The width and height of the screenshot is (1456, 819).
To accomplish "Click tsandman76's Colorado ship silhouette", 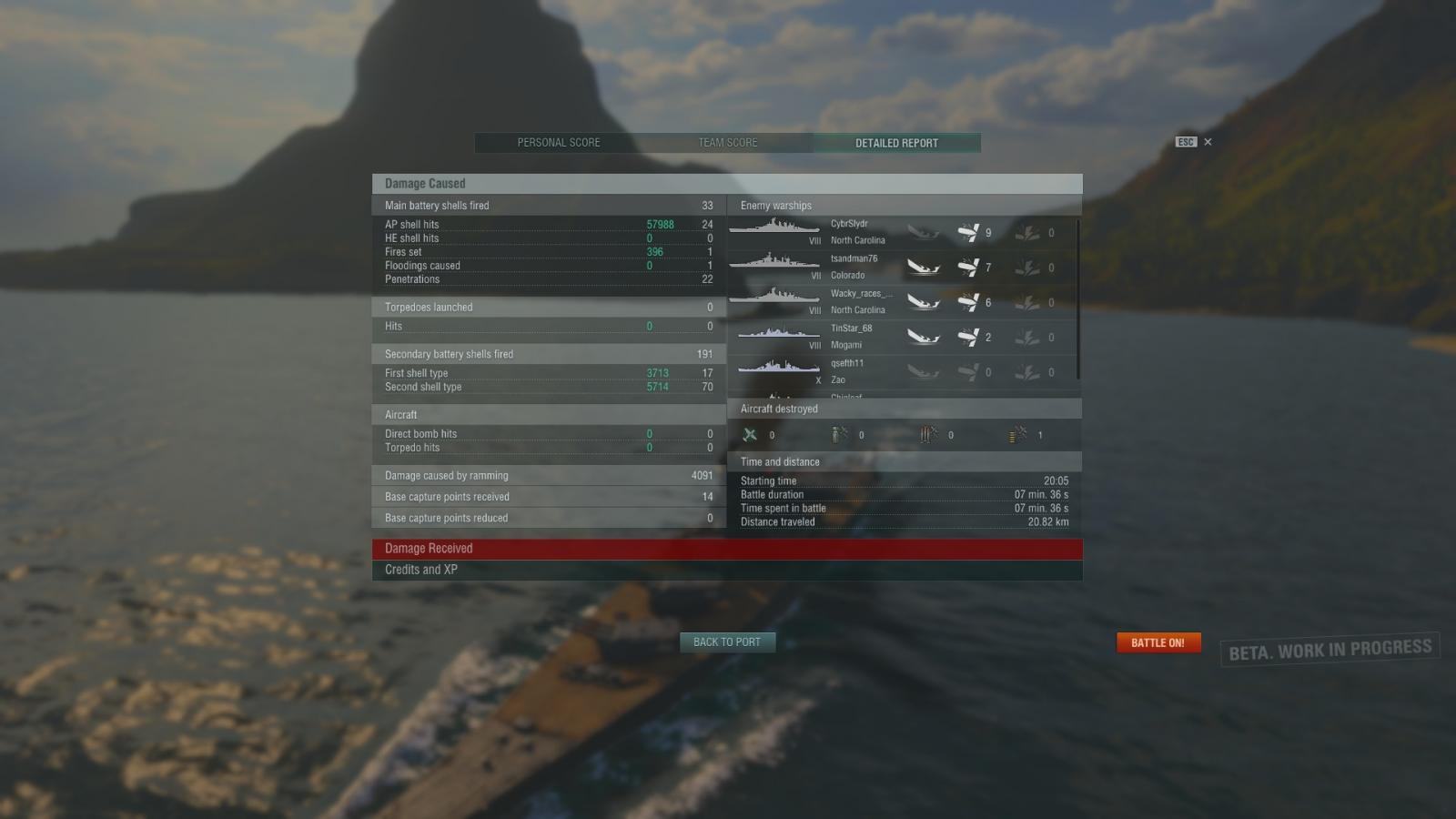I will pos(774,260).
